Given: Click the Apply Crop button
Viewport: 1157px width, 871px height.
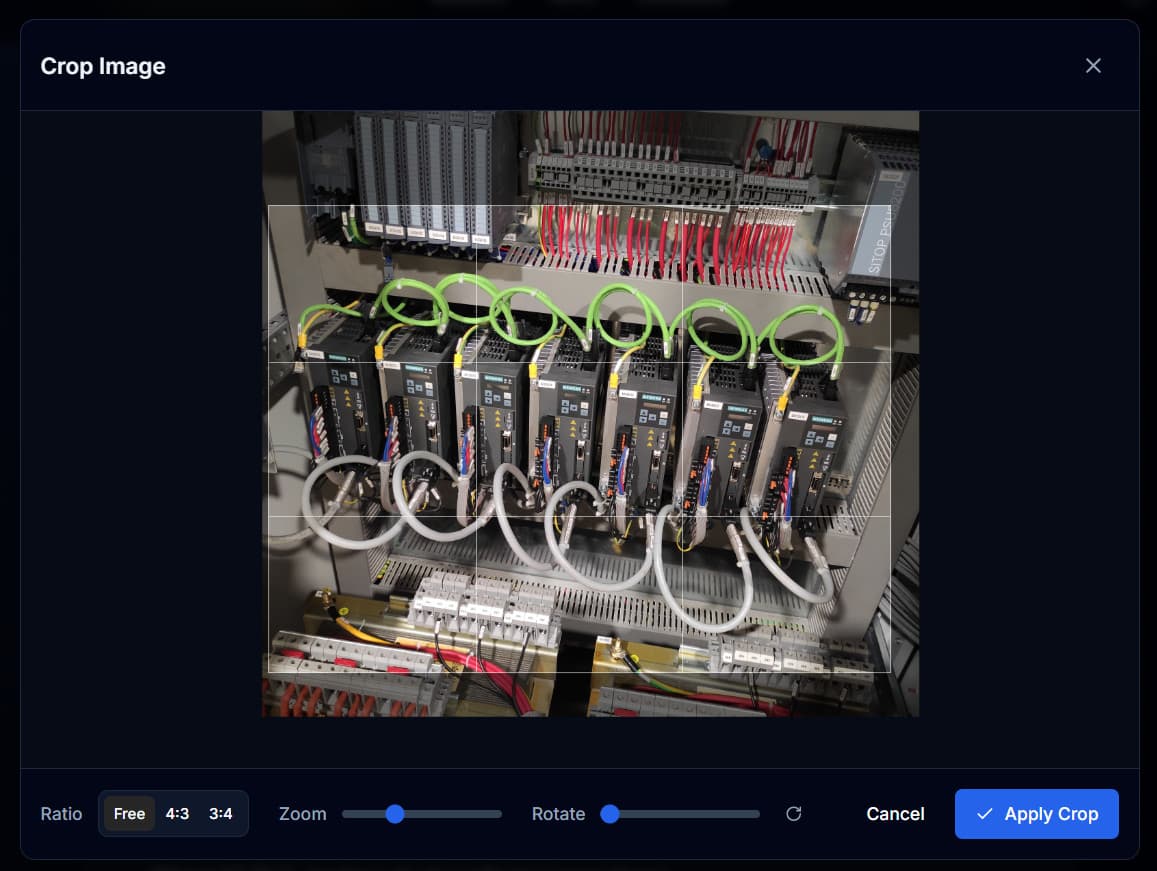Looking at the screenshot, I should click(1037, 814).
